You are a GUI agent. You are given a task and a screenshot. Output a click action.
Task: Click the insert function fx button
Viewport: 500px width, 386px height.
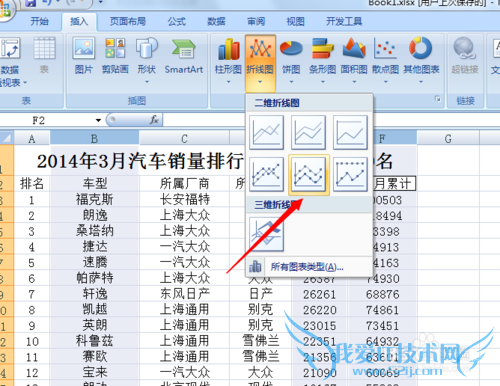pos(154,120)
